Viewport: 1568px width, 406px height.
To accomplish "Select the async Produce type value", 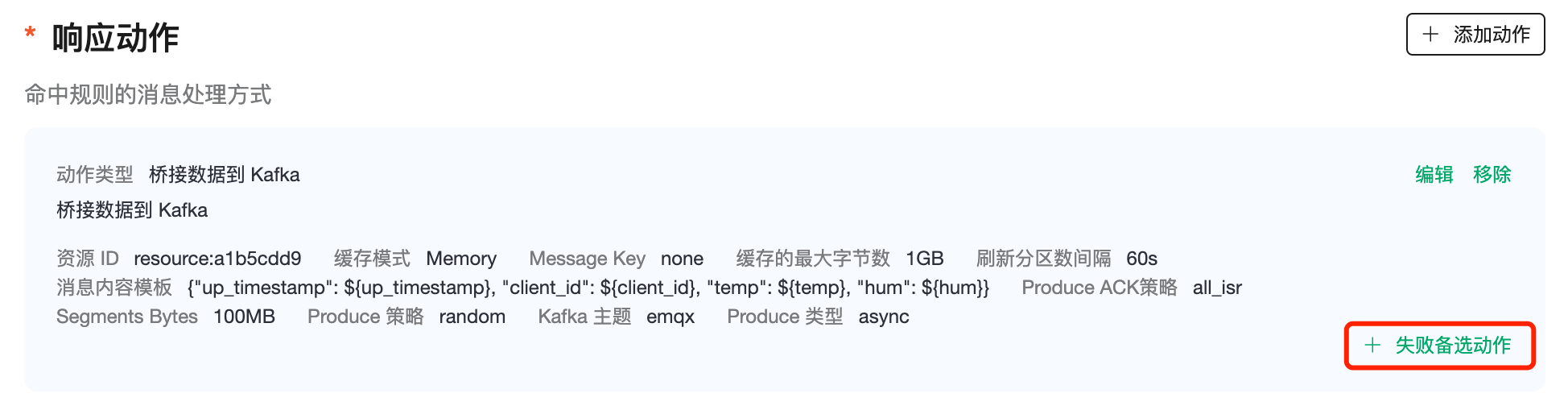I will pyautogui.click(x=884, y=317).
